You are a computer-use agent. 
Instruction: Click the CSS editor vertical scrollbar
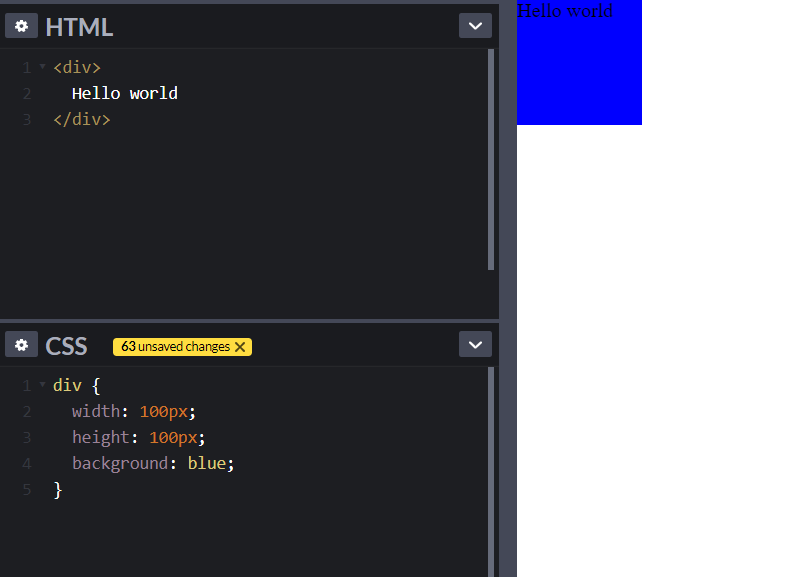pyautogui.click(x=491, y=472)
